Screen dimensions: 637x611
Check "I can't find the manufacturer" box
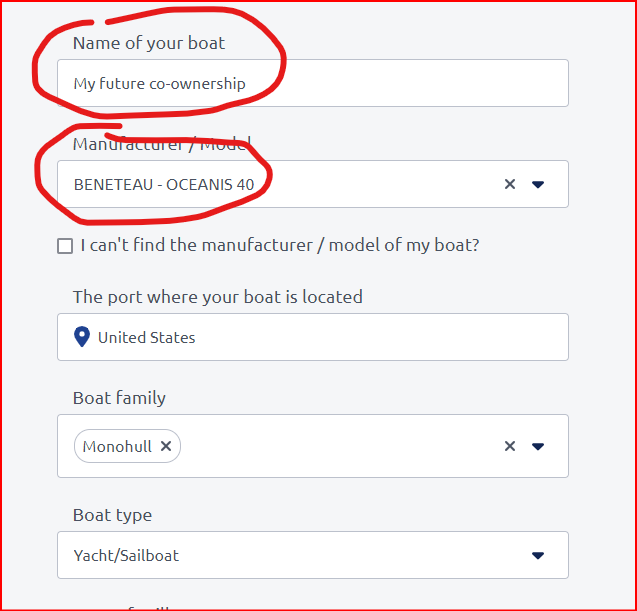tap(65, 246)
